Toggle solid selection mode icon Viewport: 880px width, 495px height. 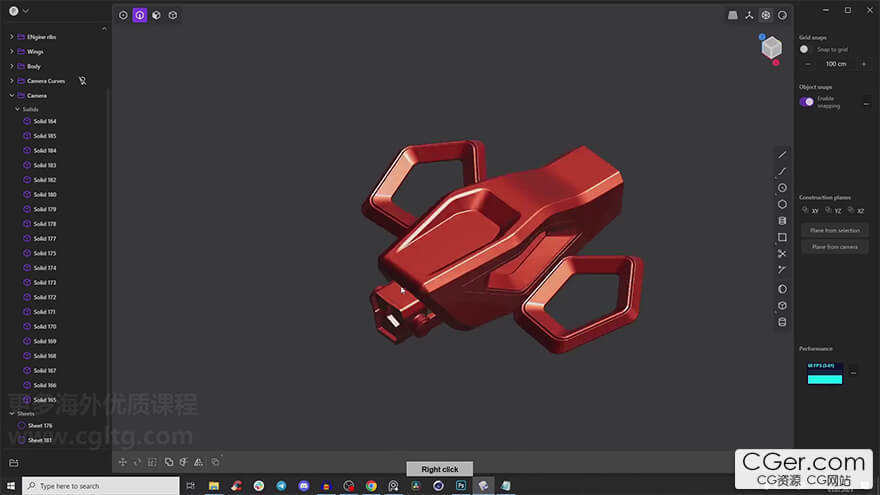click(173, 15)
